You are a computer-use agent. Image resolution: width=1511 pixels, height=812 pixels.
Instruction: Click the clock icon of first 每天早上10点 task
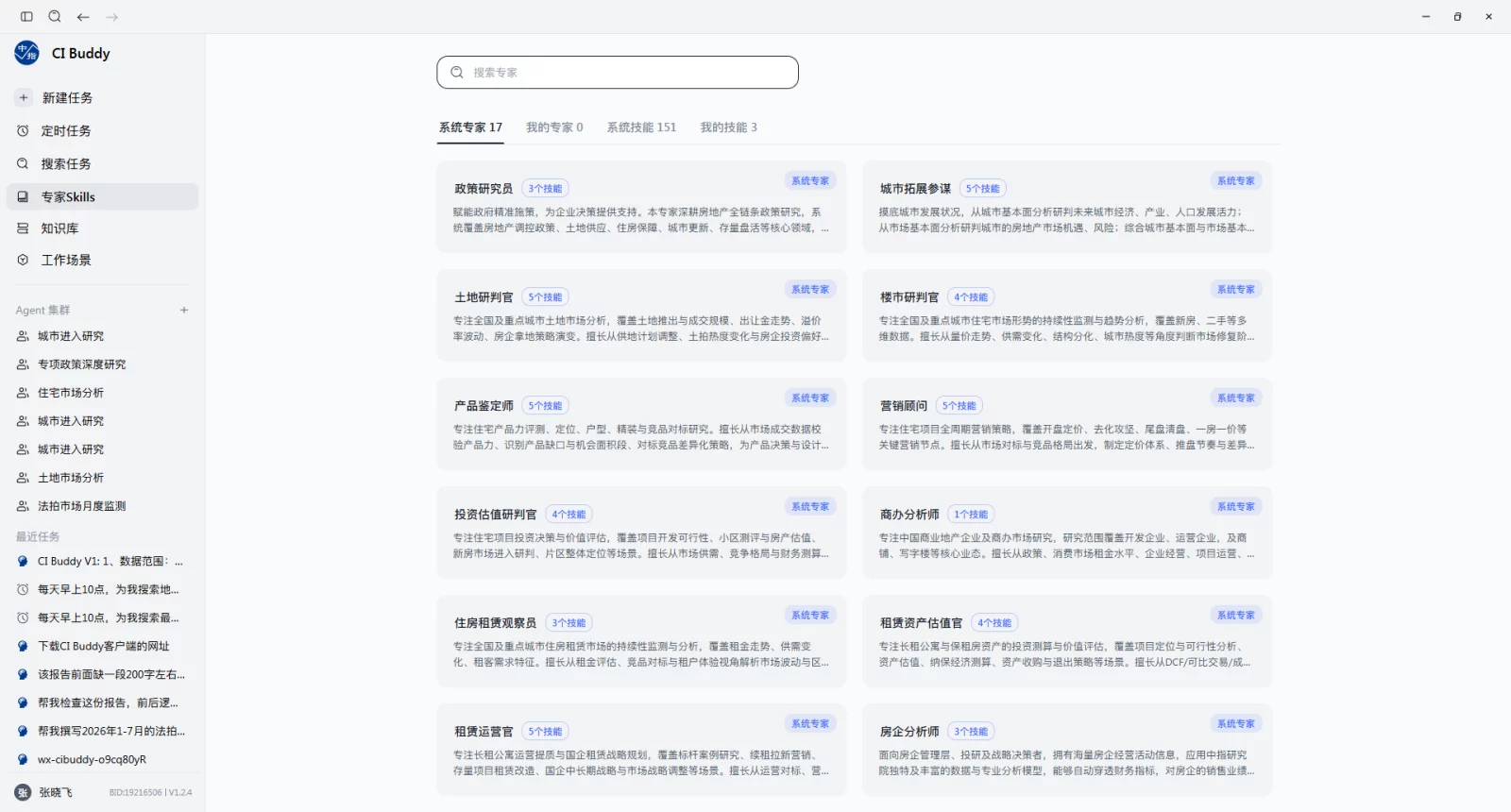coord(23,589)
